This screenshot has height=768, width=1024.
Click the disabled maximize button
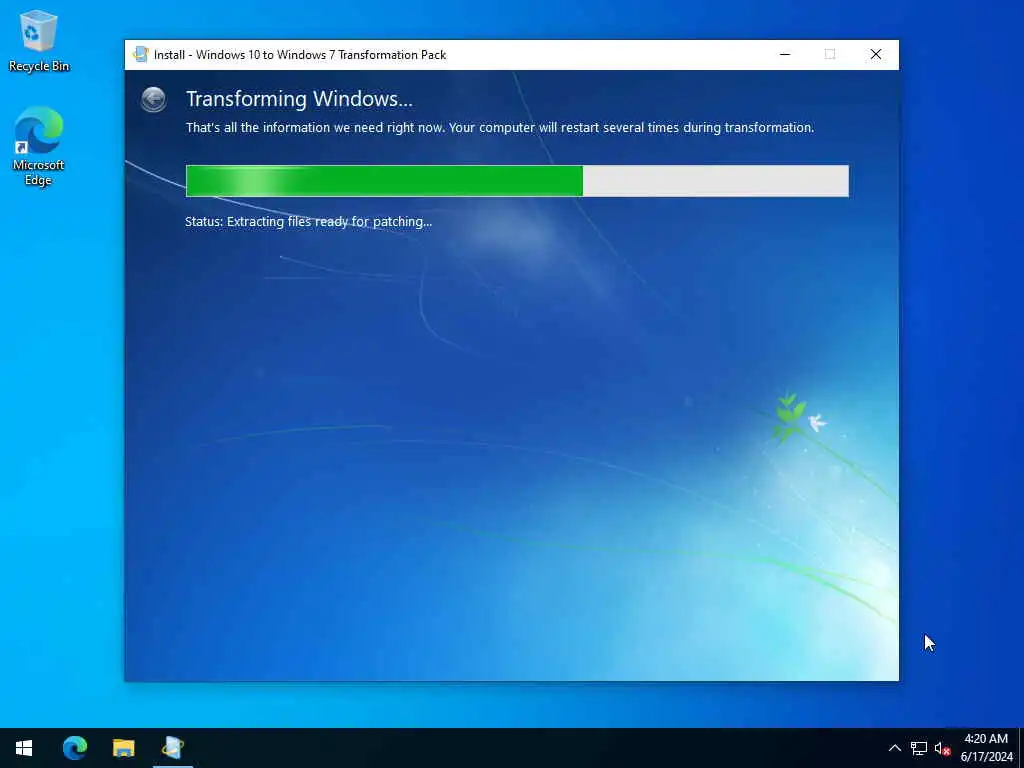pyautogui.click(x=829, y=55)
